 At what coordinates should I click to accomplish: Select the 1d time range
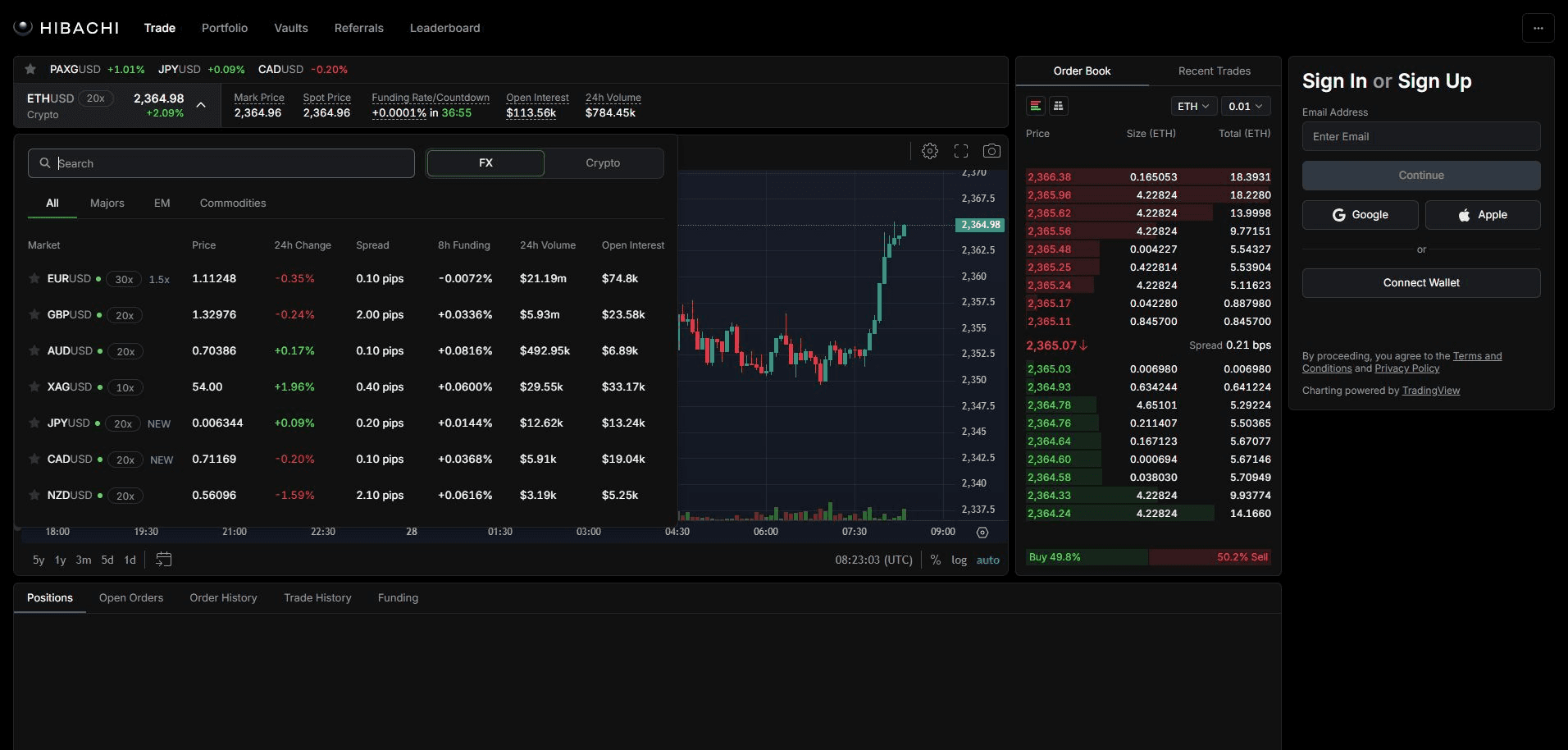click(x=130, y=560)
